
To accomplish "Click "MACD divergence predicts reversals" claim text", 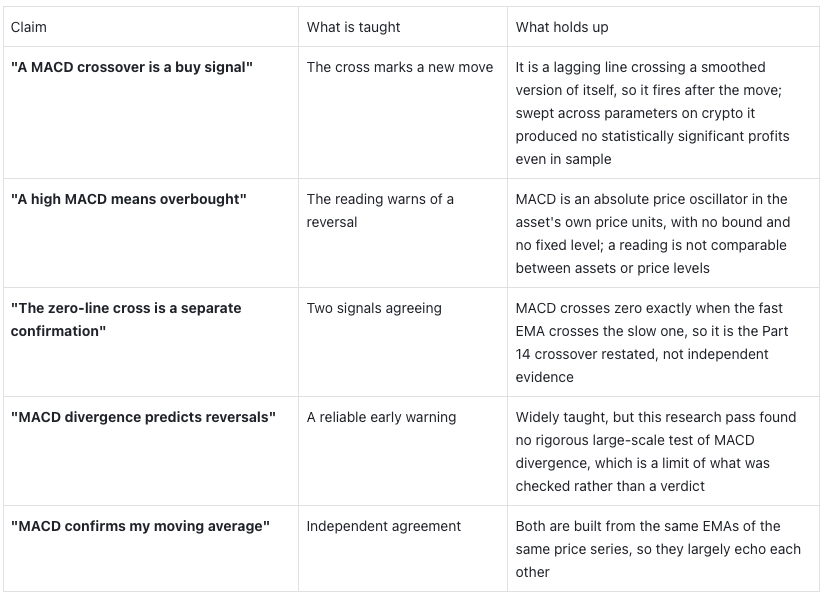I will 143,417.
